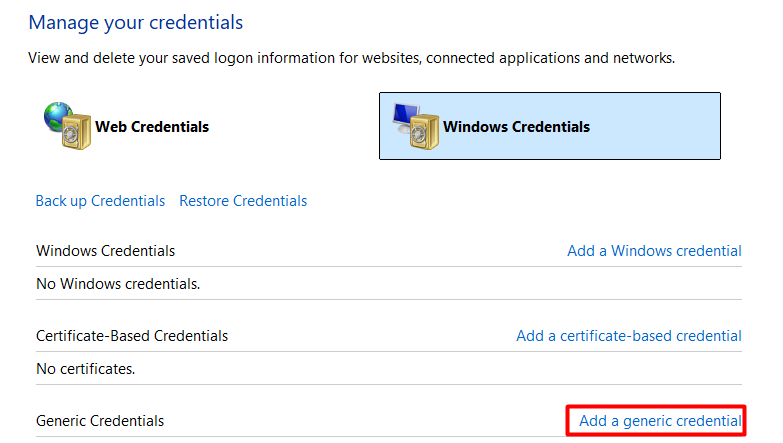Add a certificate-based credential
This screenshot has width=783, height=443.
[629, 336]
